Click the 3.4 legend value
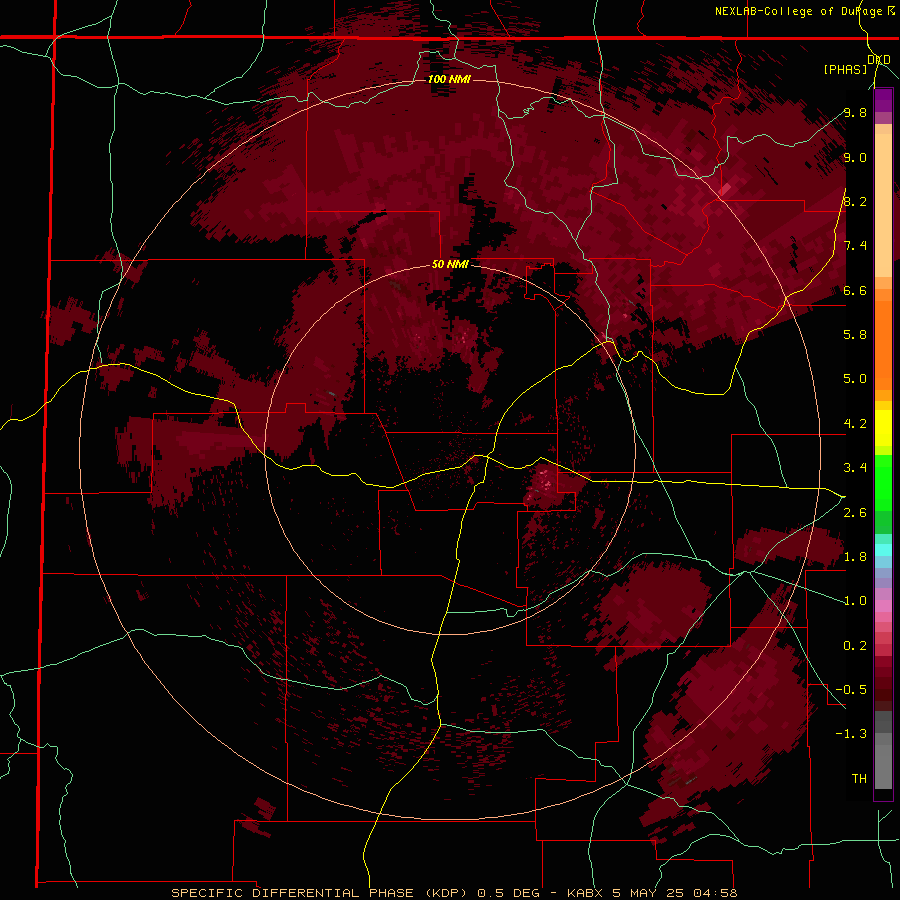Screen dimensions: 900x900 855,468
